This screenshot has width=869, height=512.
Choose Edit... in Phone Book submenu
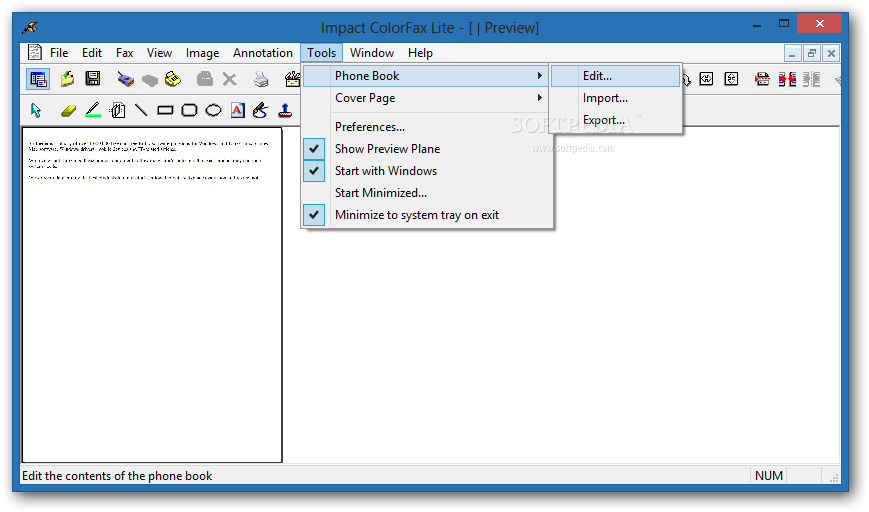click(616, 76)
